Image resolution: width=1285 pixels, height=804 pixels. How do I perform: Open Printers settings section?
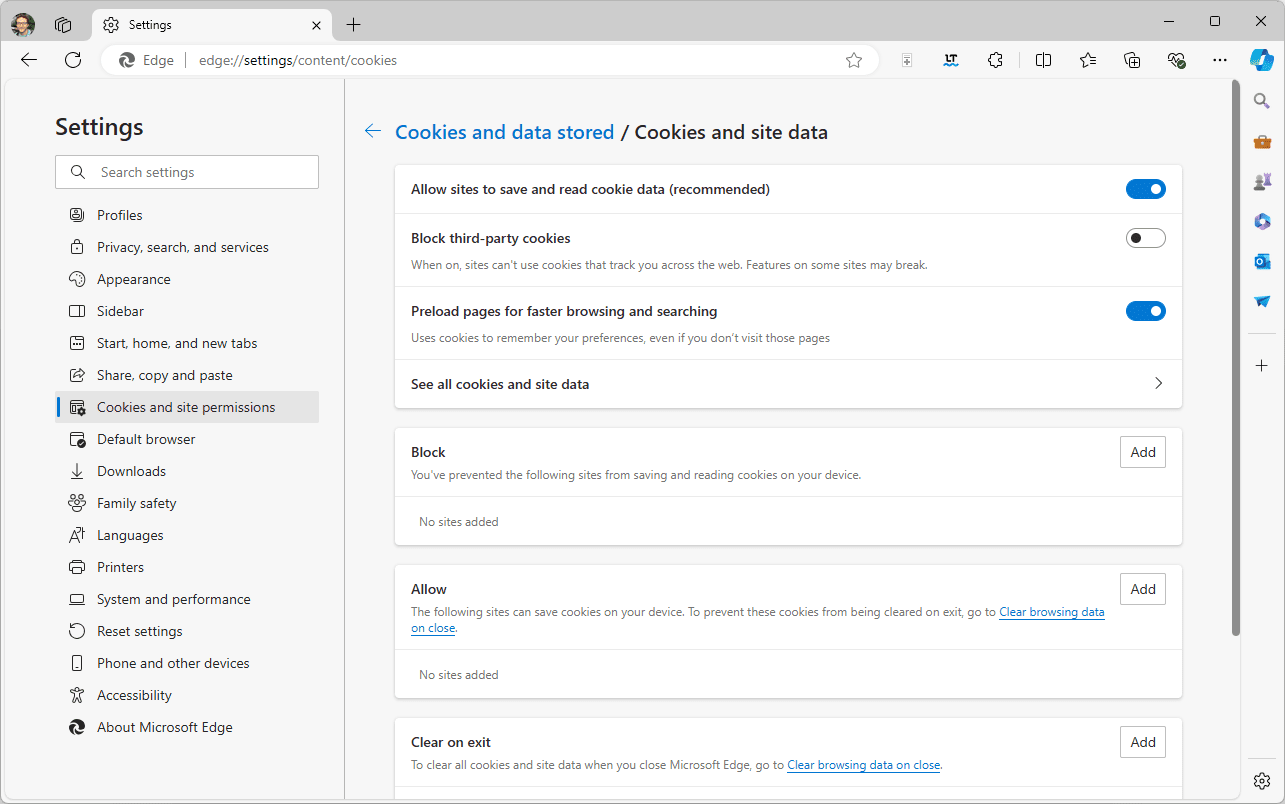pyautogui.click(x=187, y=567)
